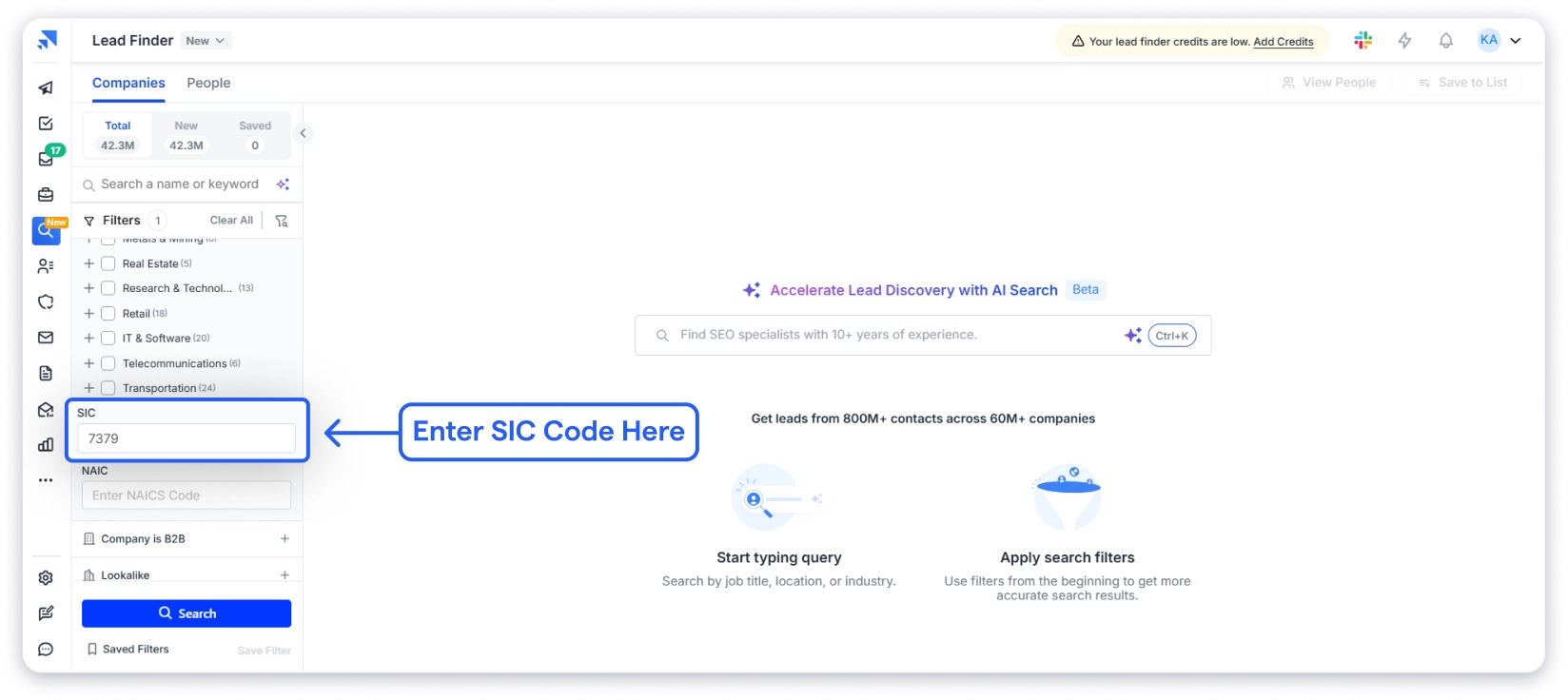Check the Telecommunications checkbox

click(108, 363)
